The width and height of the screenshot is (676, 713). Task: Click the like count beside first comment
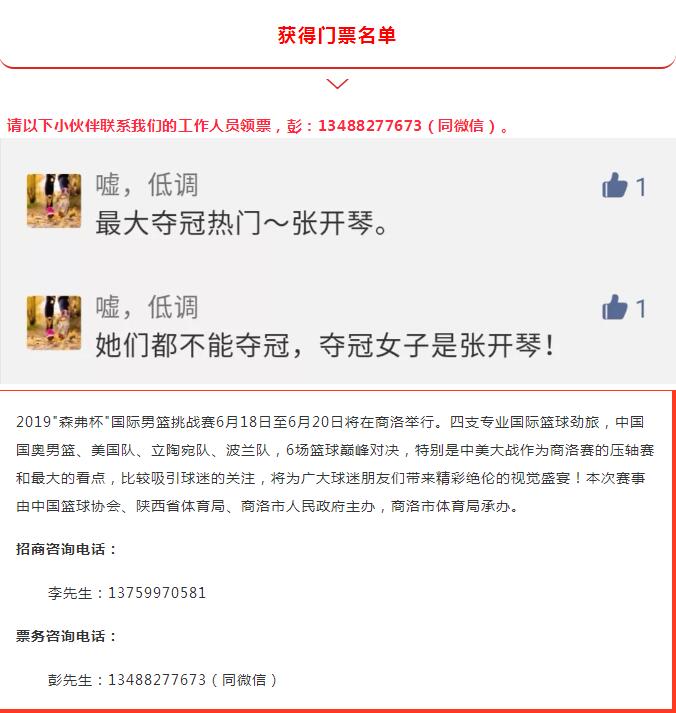pos(641,187)
